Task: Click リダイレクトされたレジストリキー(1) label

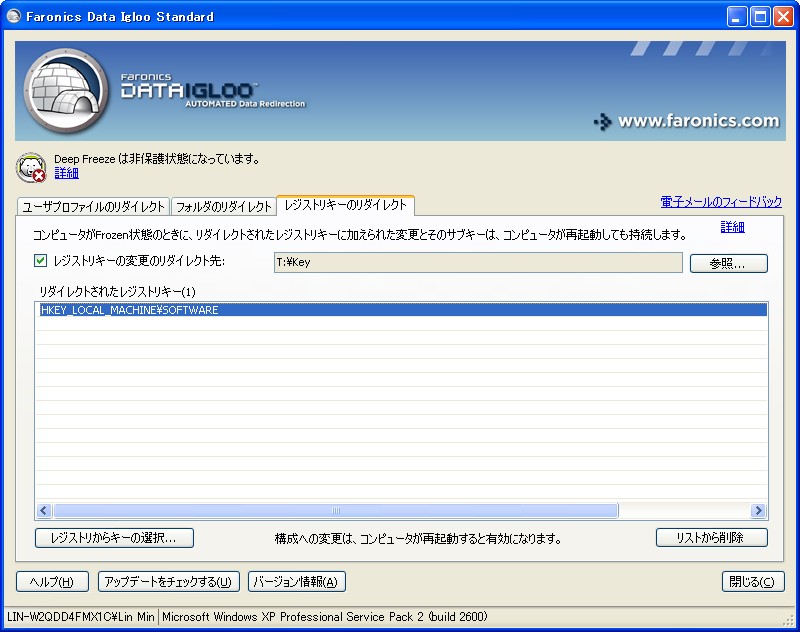Action: pos(117,292)
